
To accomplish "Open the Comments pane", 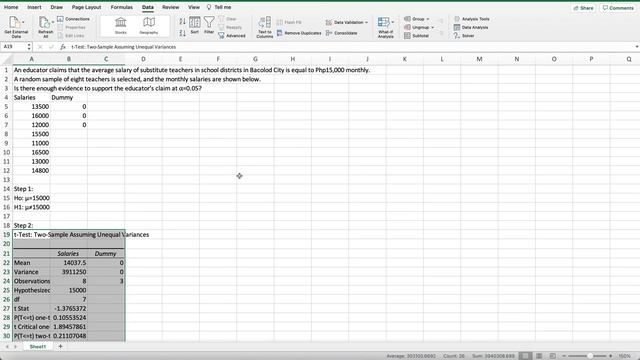I will [618, 8].
